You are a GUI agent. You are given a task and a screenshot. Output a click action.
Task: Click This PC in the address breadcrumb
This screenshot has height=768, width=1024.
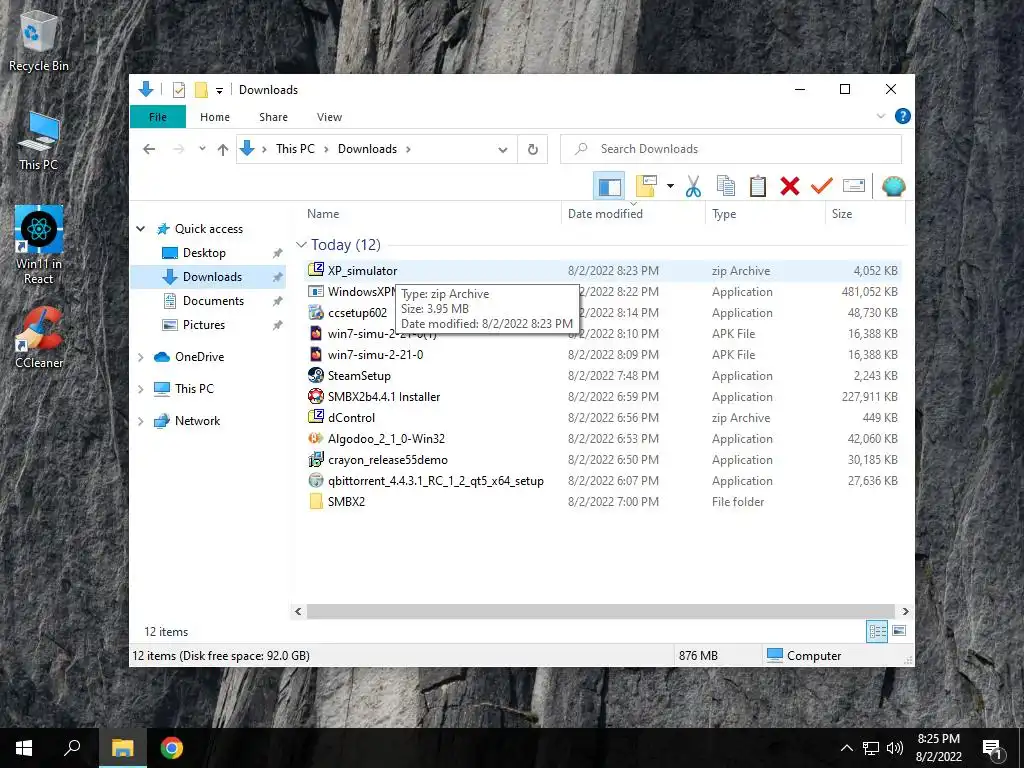coord(295,149)
